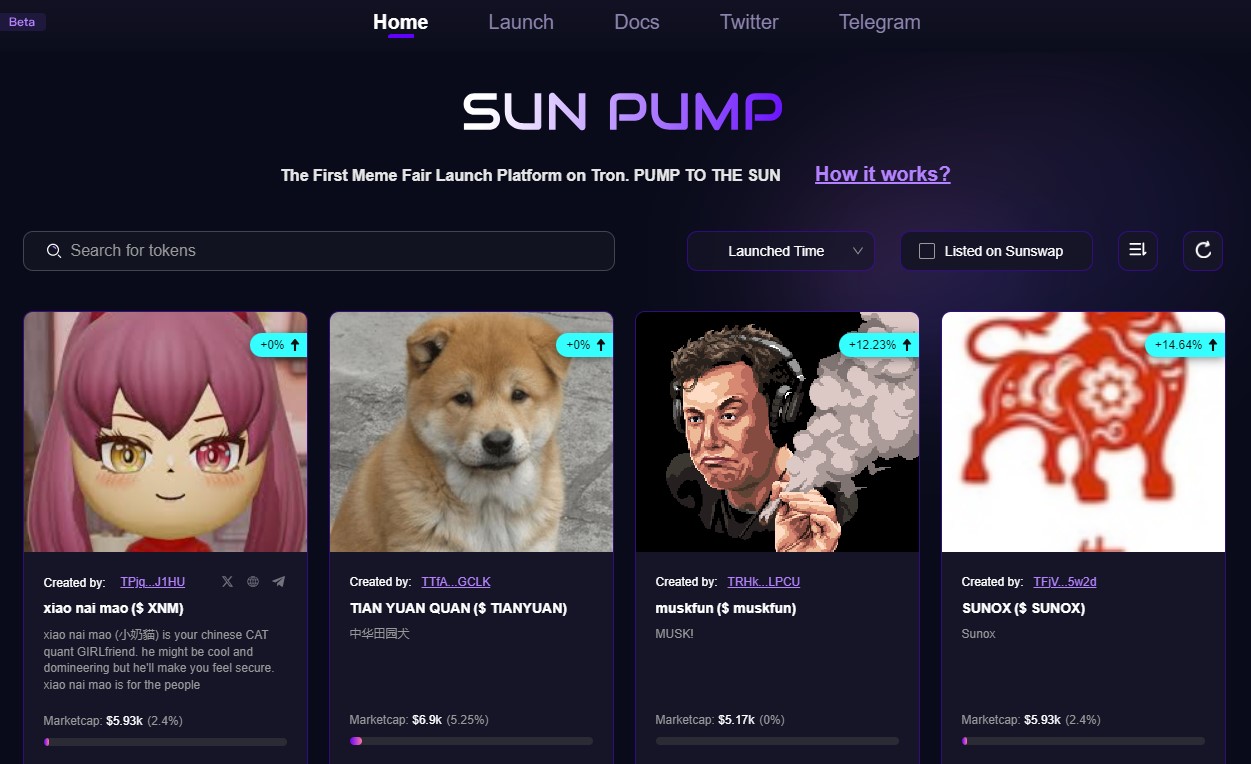Open the Docs menu item
The width and height of the screenshot is (1251, 764).
[x=637, y=22]
